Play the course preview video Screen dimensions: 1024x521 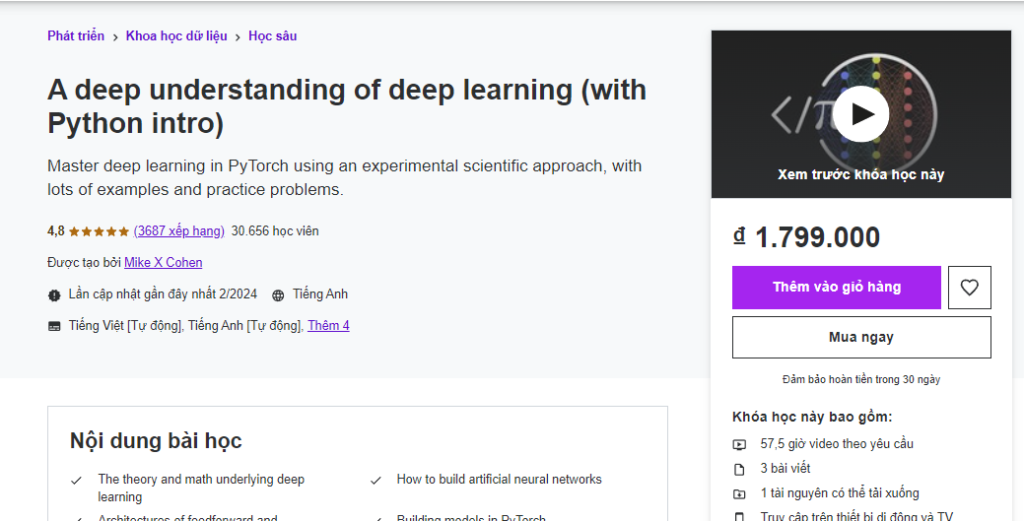point(860,113)
